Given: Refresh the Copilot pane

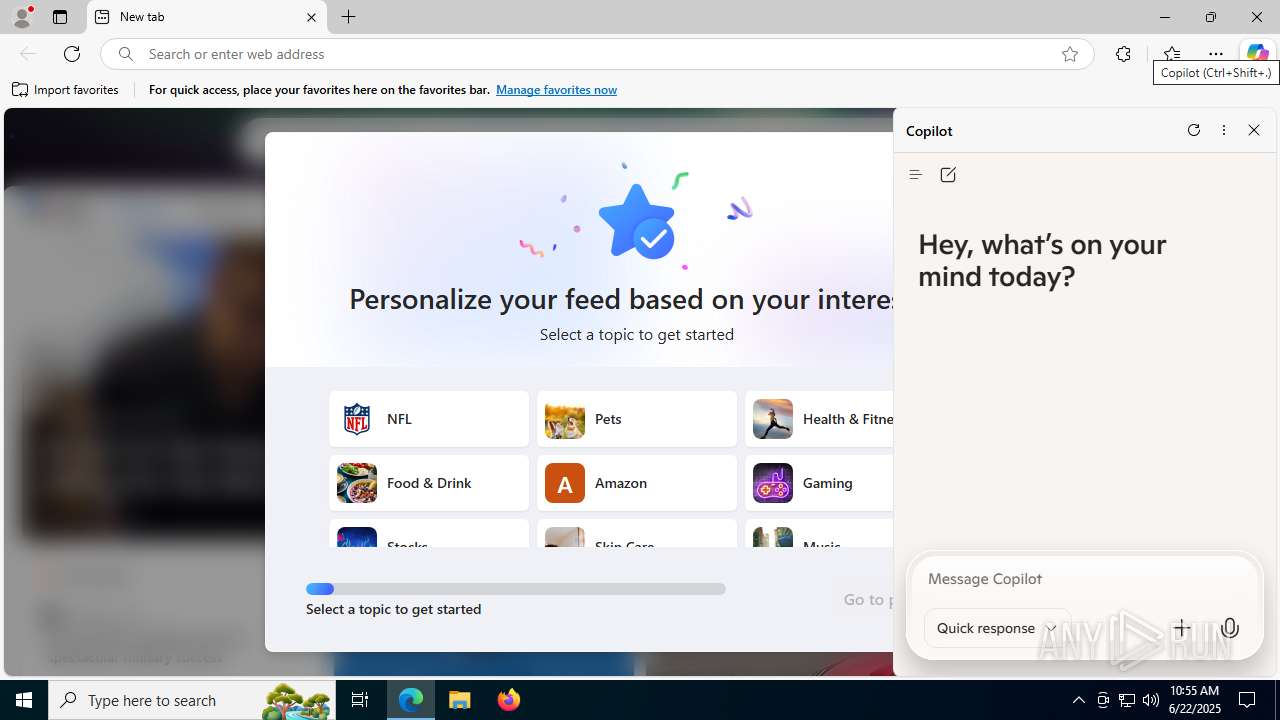Looking at the screenshot, I should (1194, 130).
